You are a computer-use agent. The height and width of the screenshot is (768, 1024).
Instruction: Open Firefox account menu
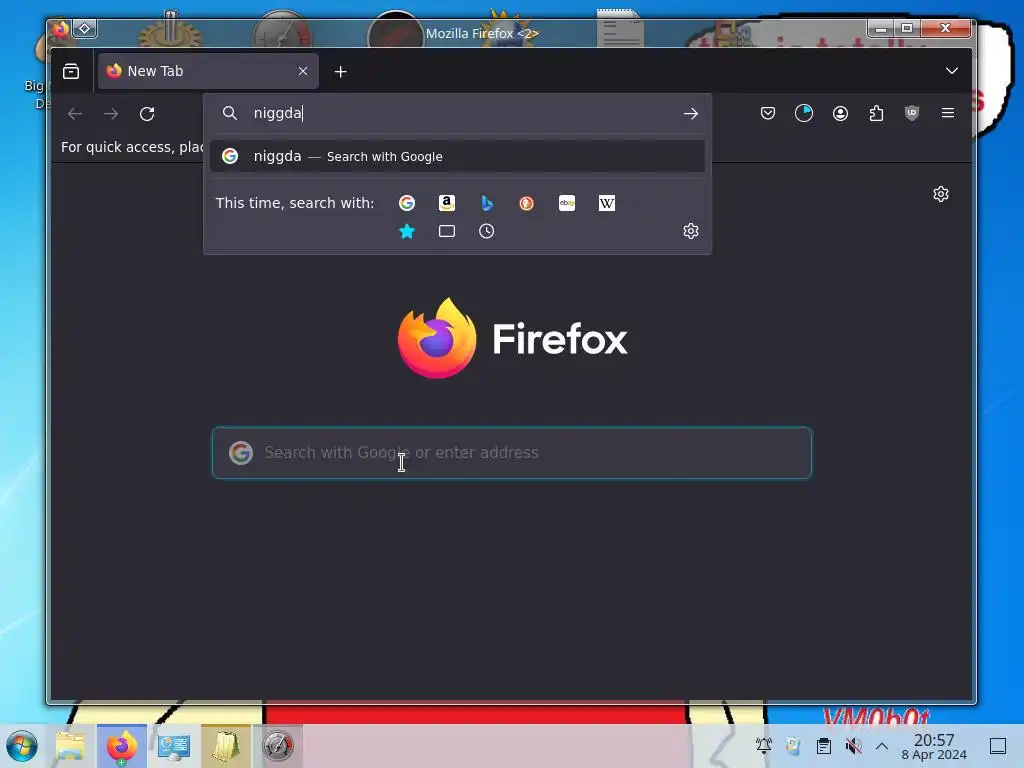click(840, 114)
